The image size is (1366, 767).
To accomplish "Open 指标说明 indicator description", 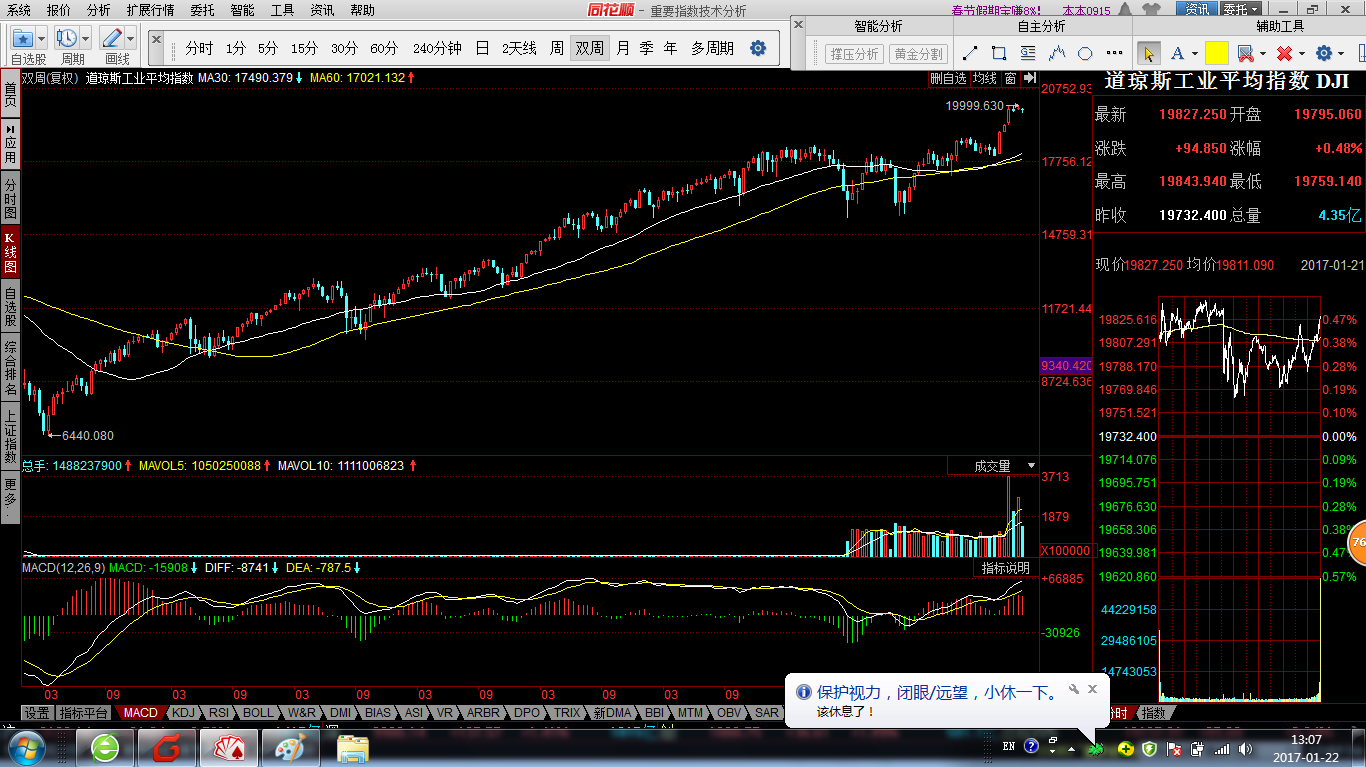I will pos(1005,568).
